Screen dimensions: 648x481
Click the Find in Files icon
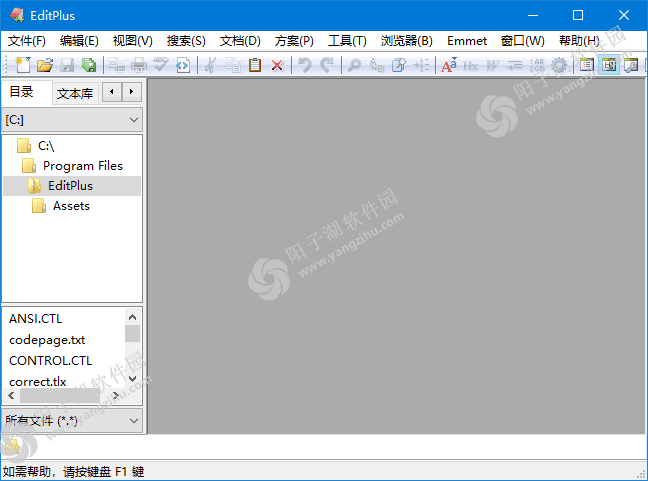[399, 65]
